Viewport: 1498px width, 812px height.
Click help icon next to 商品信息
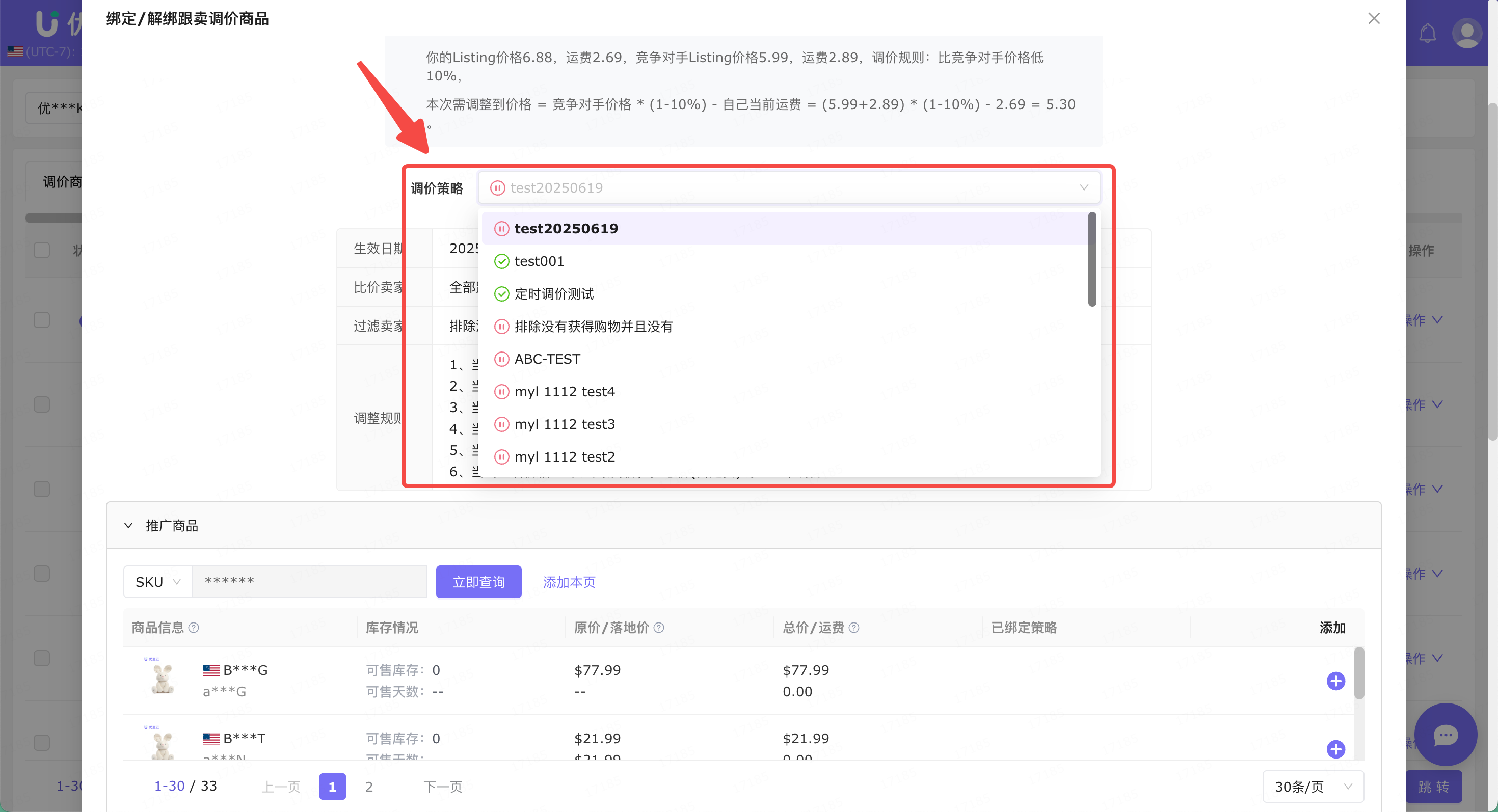click(194, 628)
